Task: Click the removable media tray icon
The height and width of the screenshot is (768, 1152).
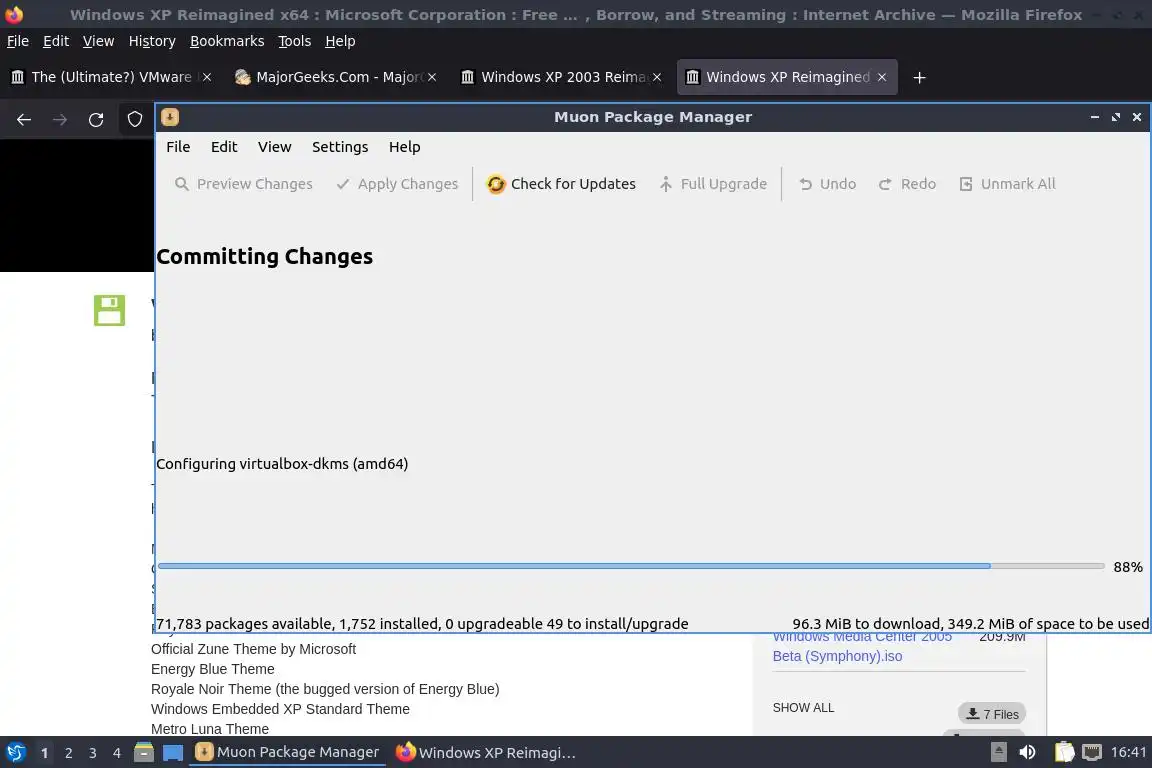Action: coord(998,752)
